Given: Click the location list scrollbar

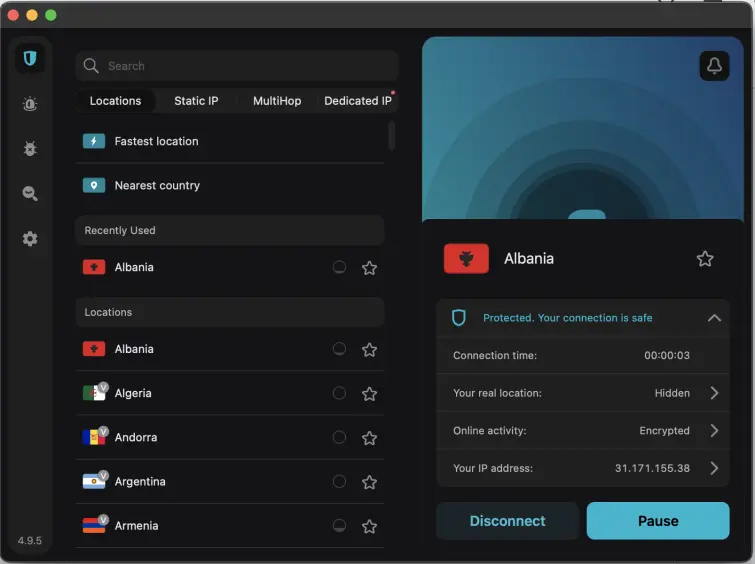Looking at the screenshot, I should [x=391, y=136].
